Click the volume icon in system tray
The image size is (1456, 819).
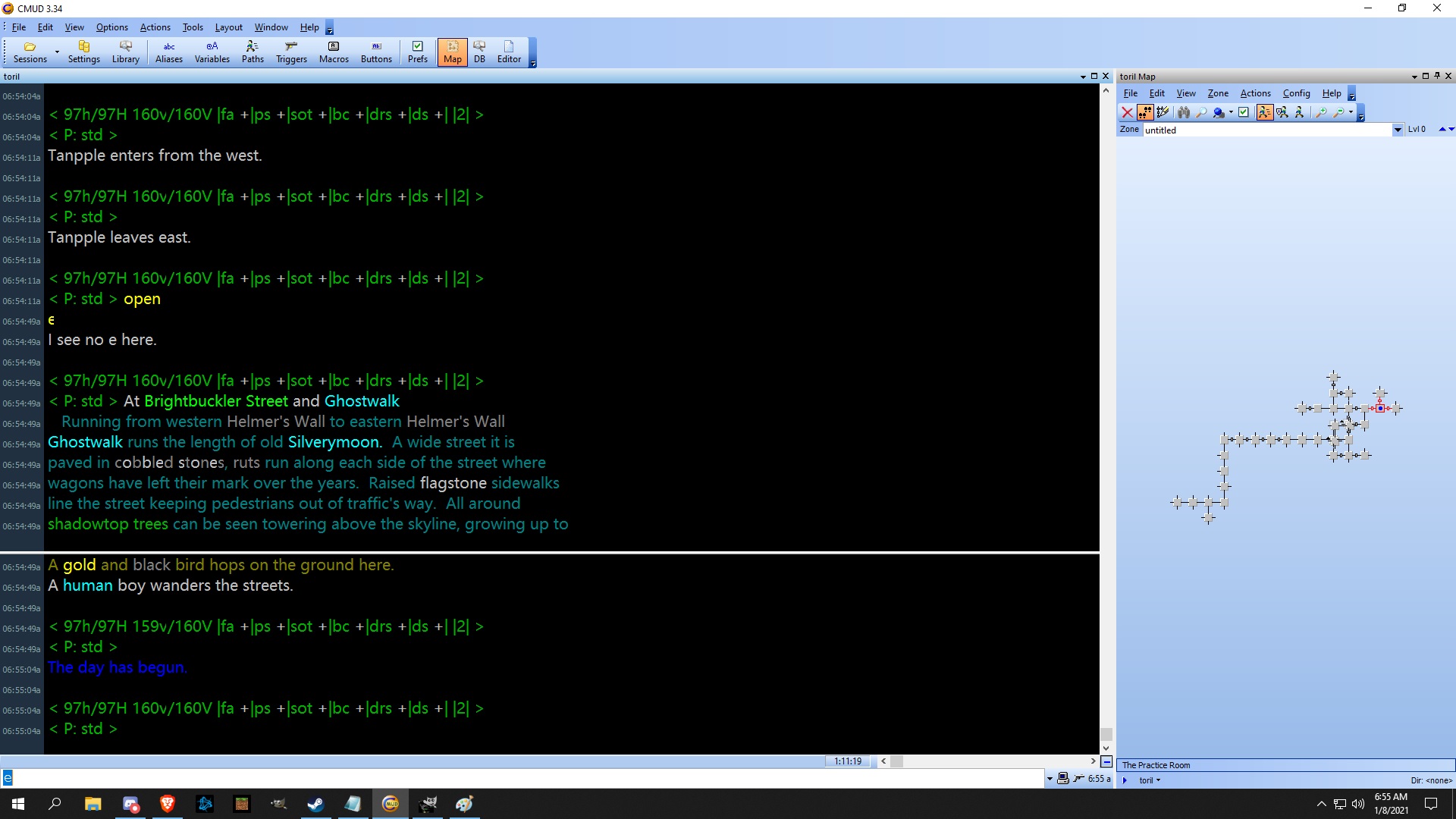(1357, 804)
